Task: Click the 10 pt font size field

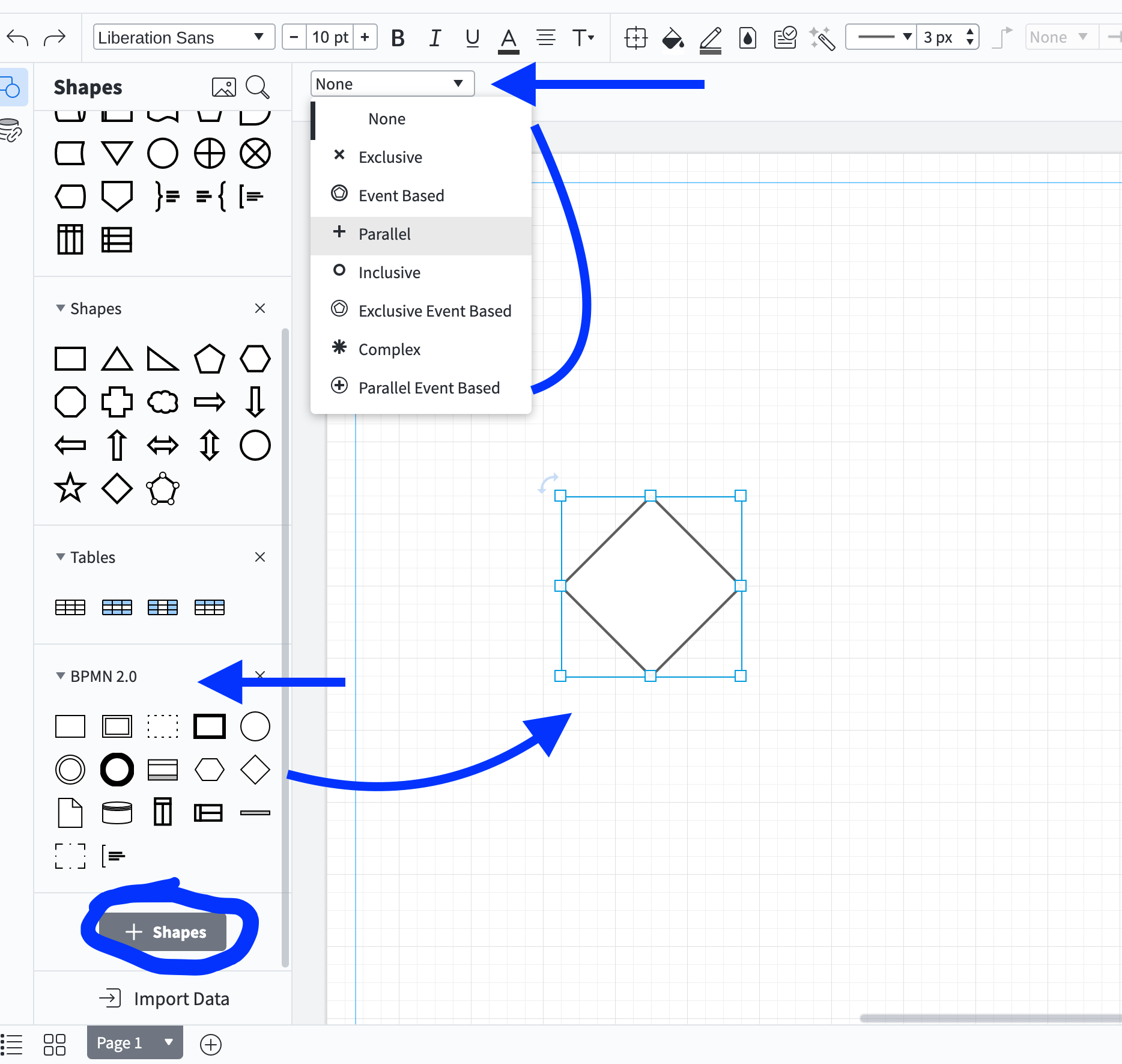Action: (330, 37)
